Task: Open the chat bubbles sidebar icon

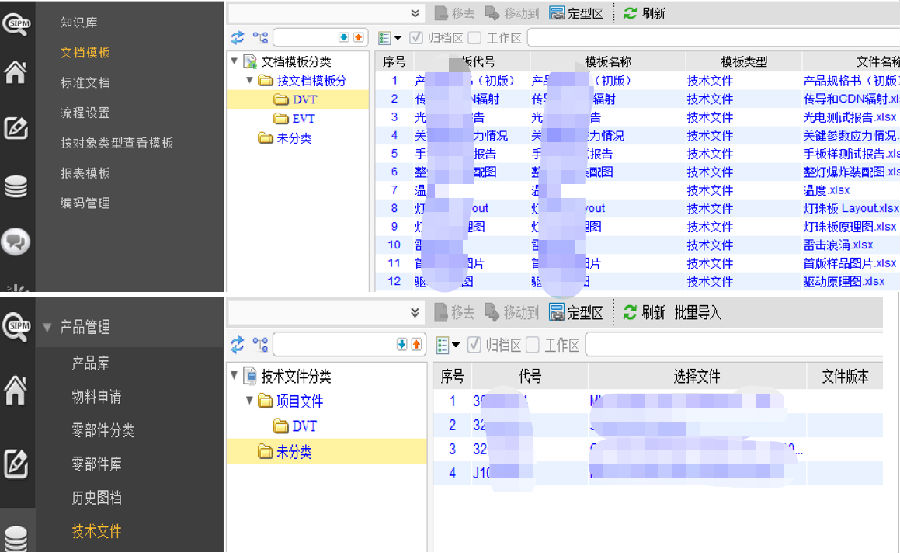Action: coord(15,241)
